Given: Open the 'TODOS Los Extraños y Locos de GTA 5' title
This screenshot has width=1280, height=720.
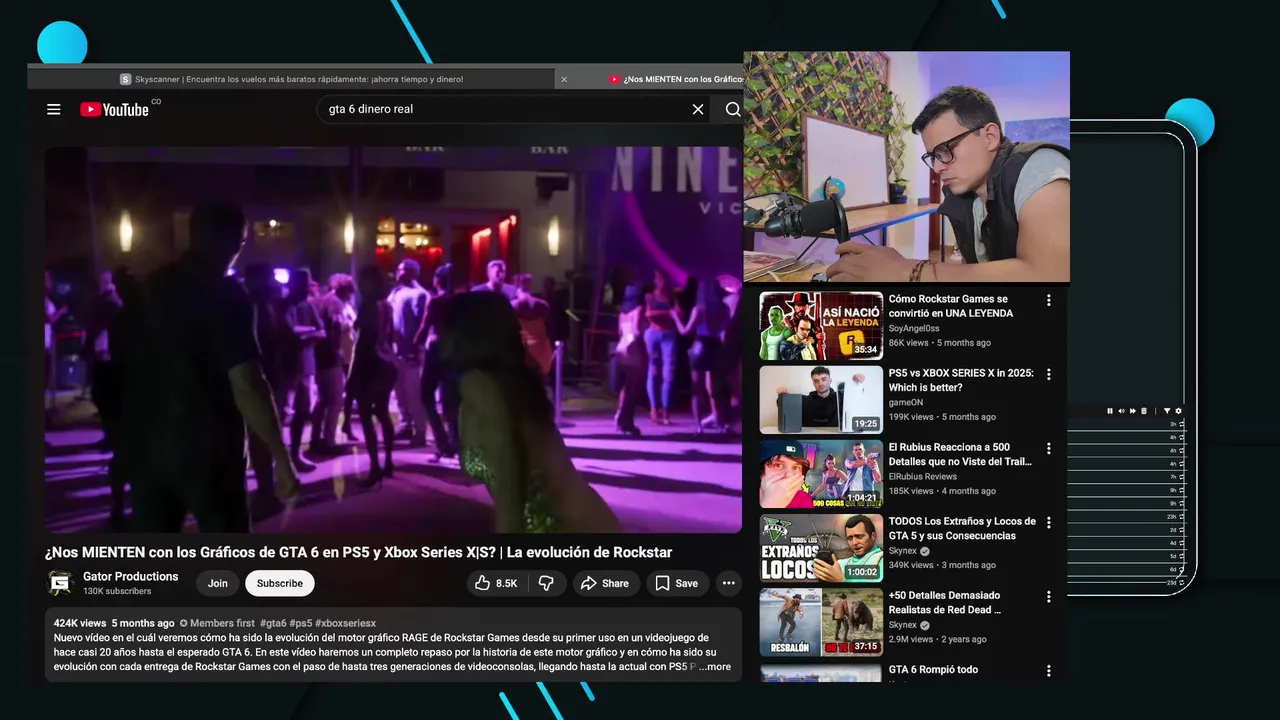Looking at the screenshot, I should point(962,528).
